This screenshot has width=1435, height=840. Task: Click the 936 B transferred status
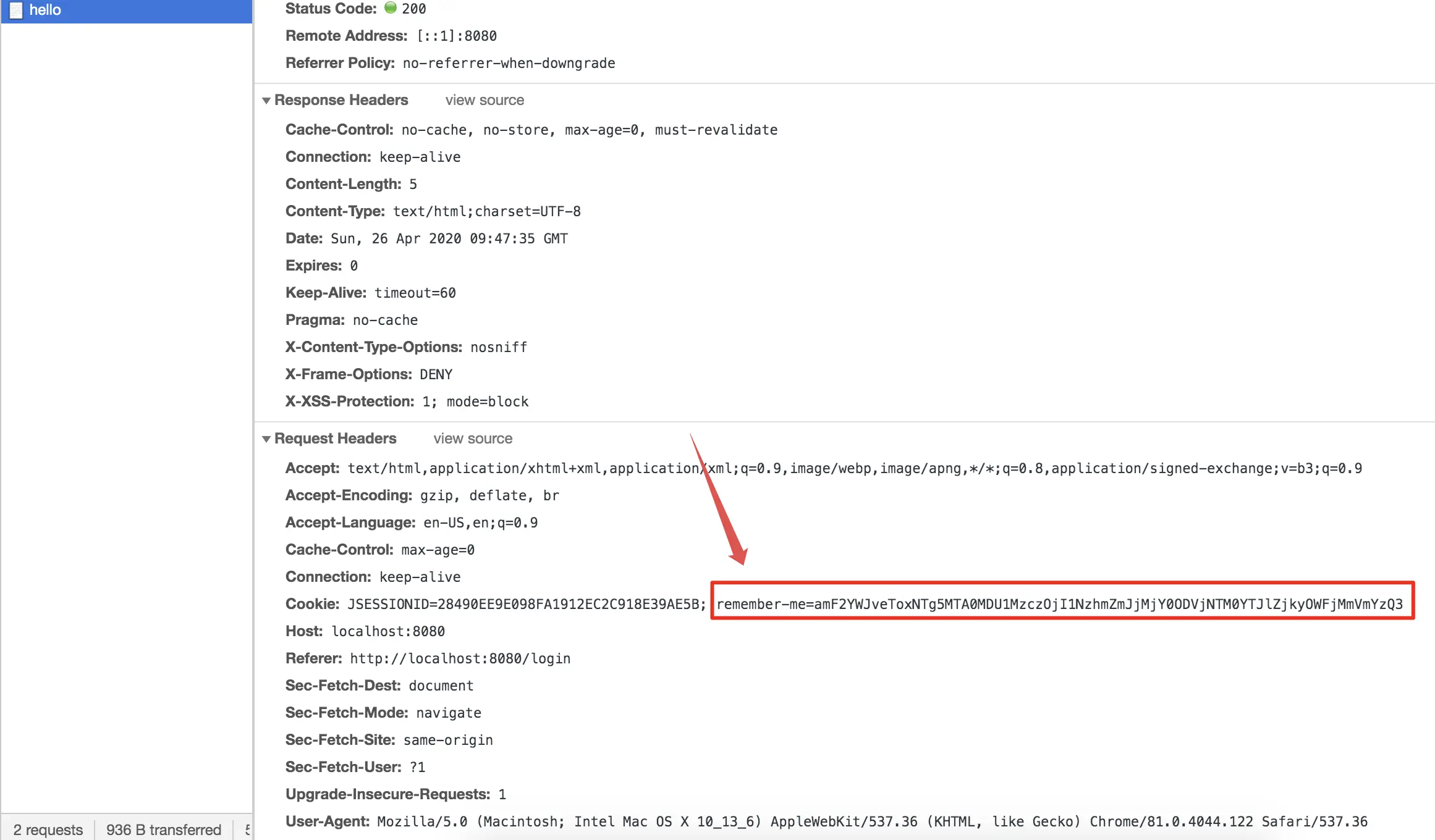[164, 829]
